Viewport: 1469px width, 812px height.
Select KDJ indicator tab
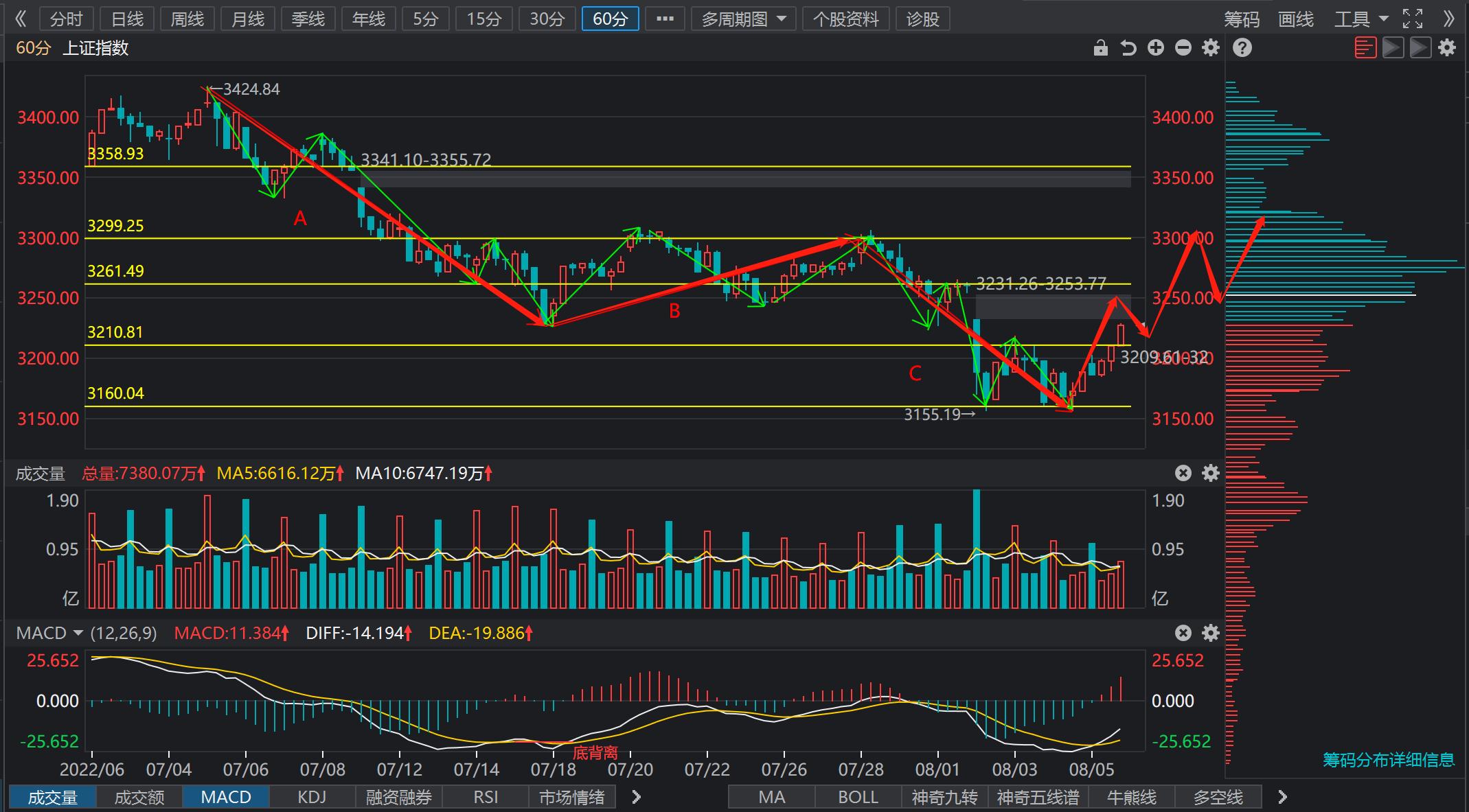[x=312, y=797]
